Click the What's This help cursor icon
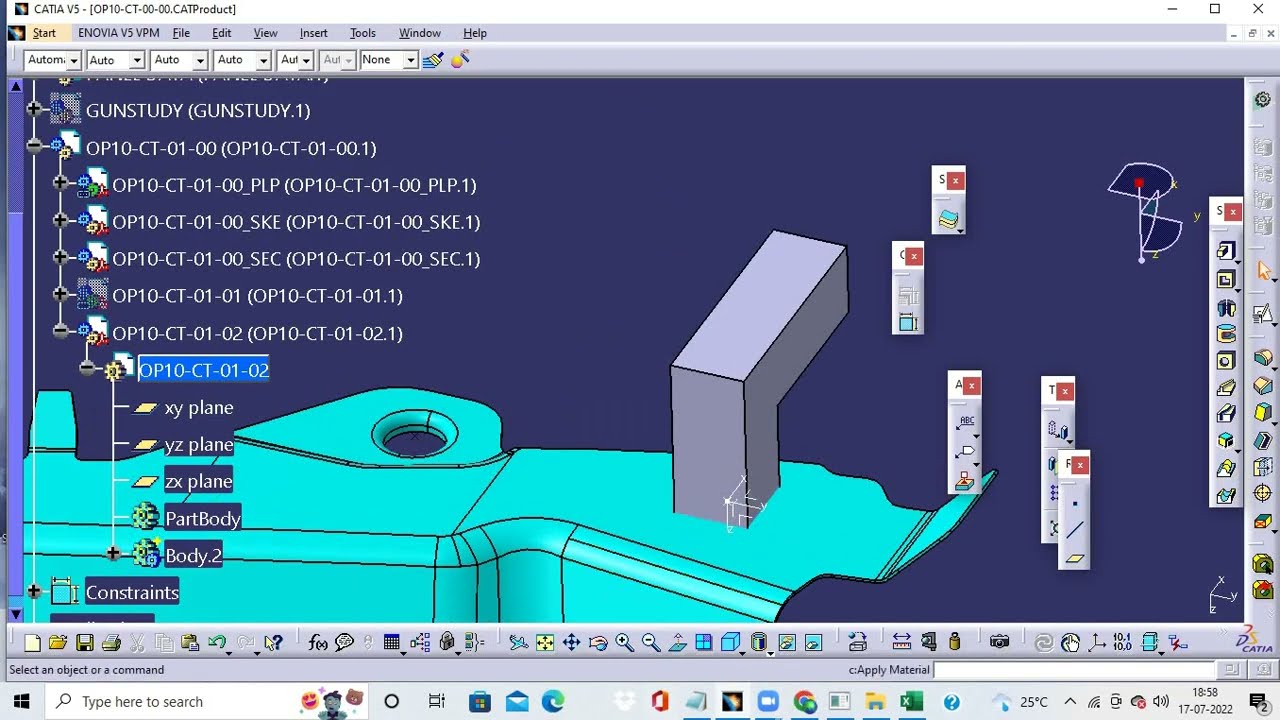 (x=273, y=643)
